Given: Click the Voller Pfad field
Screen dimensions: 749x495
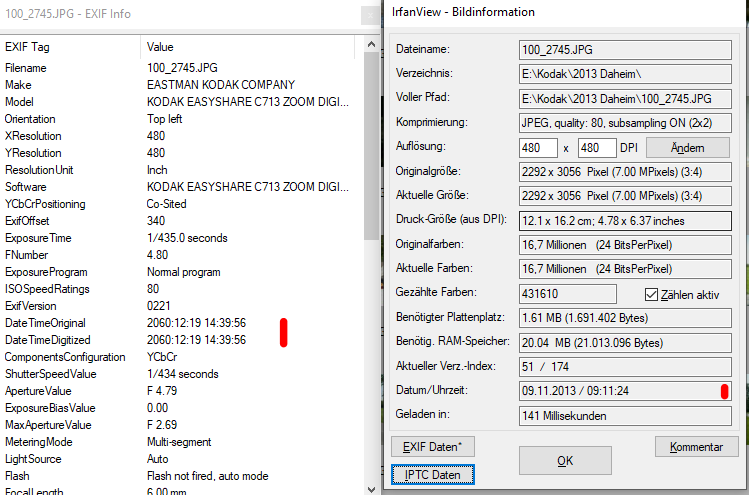Looking at the screenshot, I should point(625,99).
